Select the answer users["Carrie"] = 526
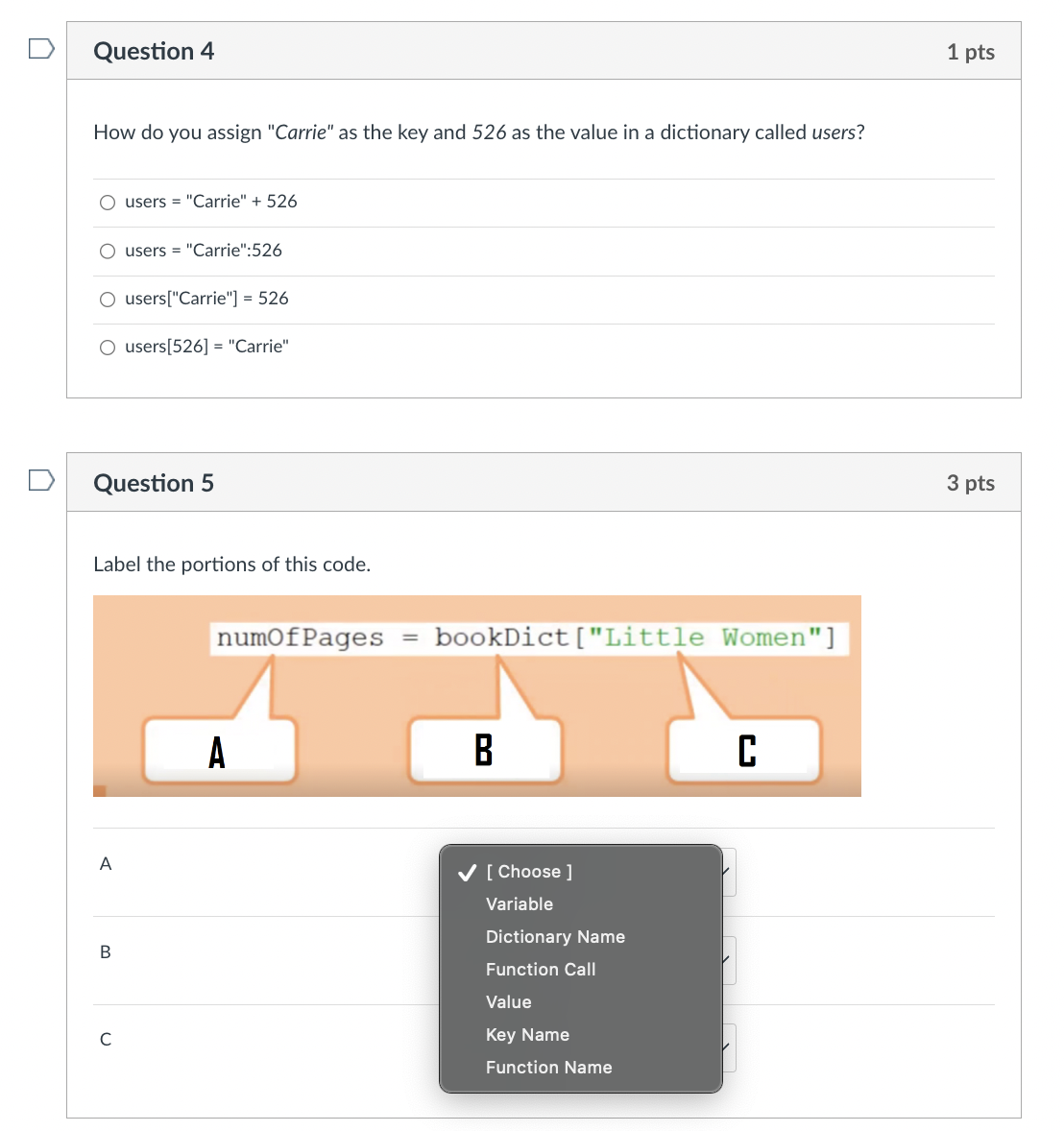 point(108,299)
